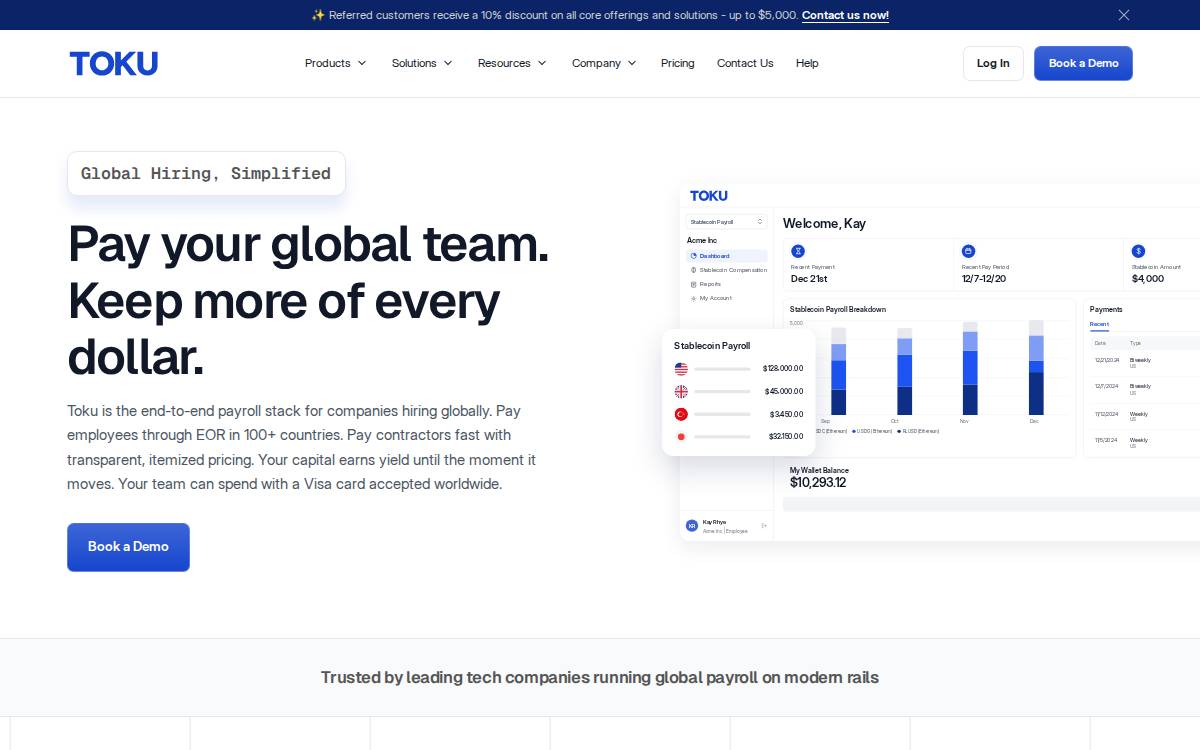Click the '12/7-12/20' pay period value
The height and width of the screenshot is (750, 1200).
[x=984, y=279]
